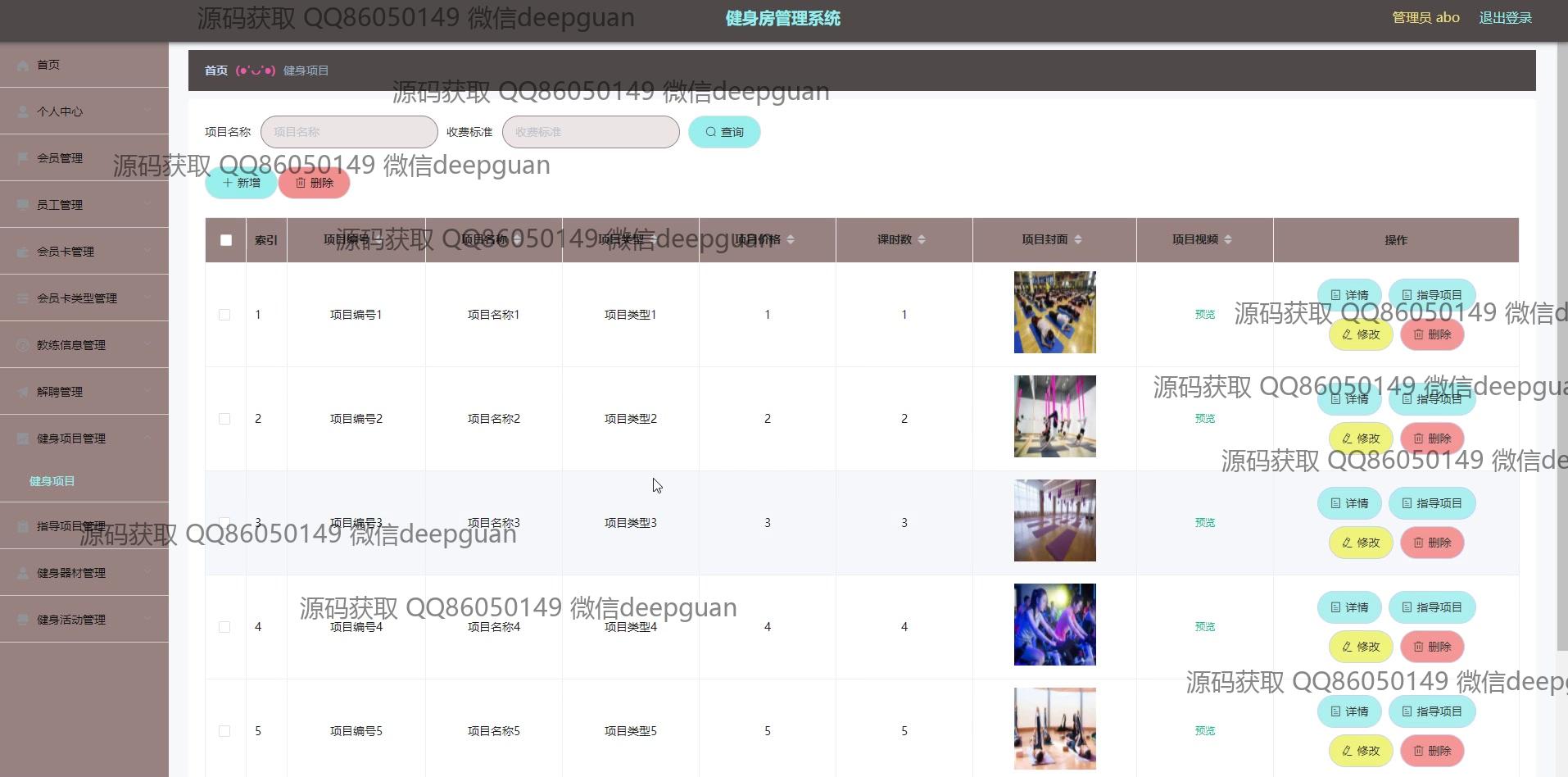Screen dimensions: 1568x777
Task: Open cover thumbnail for 项目名称5
Action: [1055, 729]
